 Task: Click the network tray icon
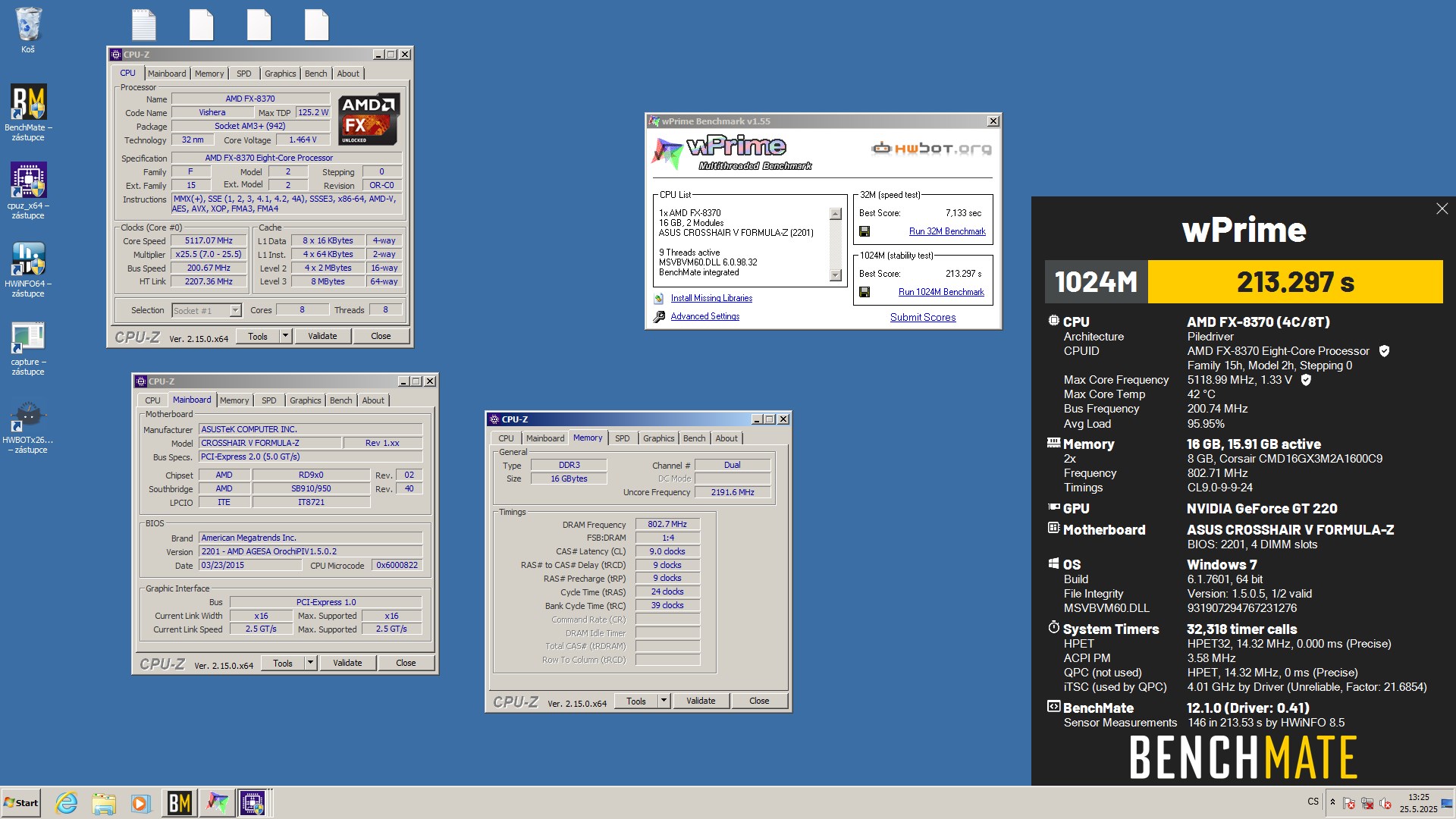1367,804
